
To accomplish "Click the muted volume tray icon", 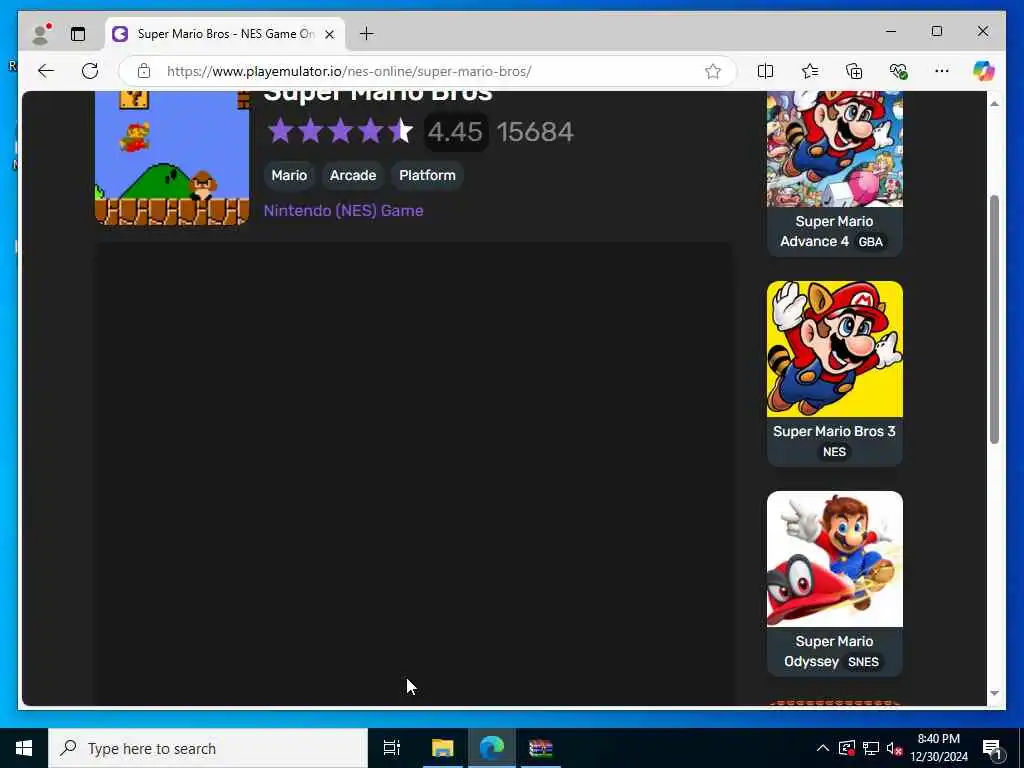I will tap(894, 748).
